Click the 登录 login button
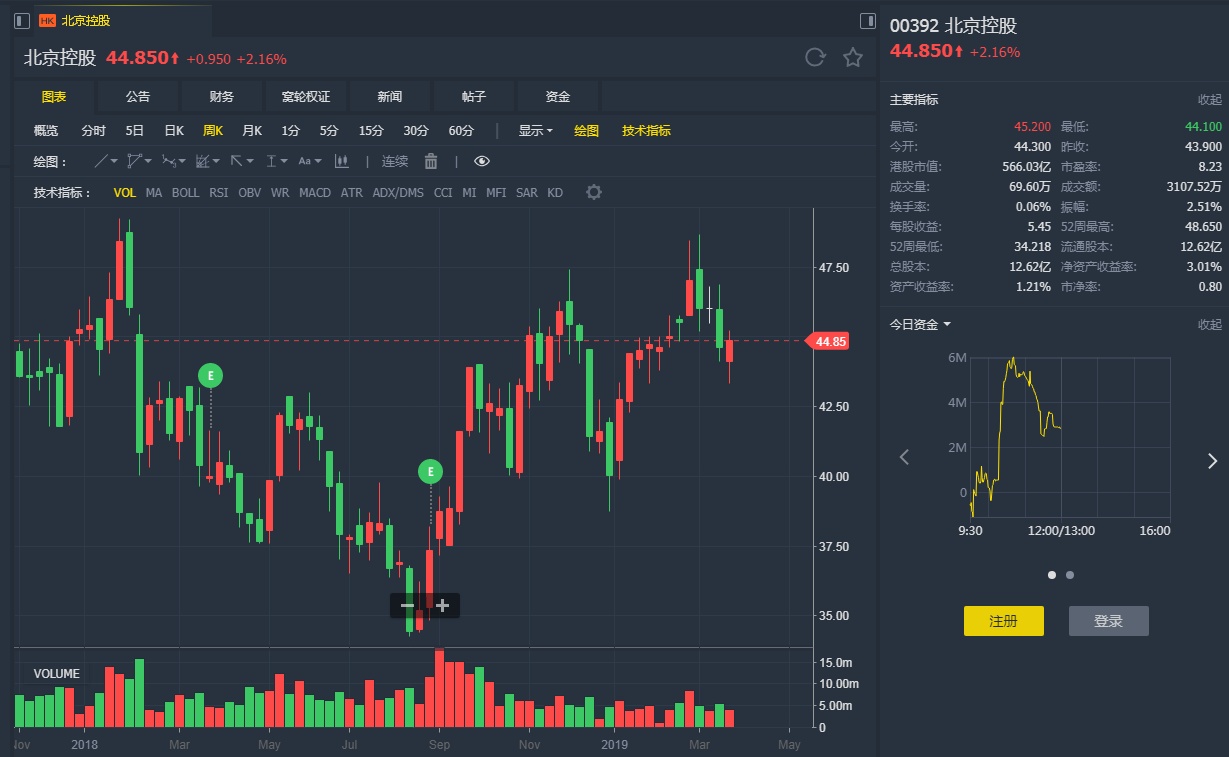 pyautogui.click(x=1108, y=621)
